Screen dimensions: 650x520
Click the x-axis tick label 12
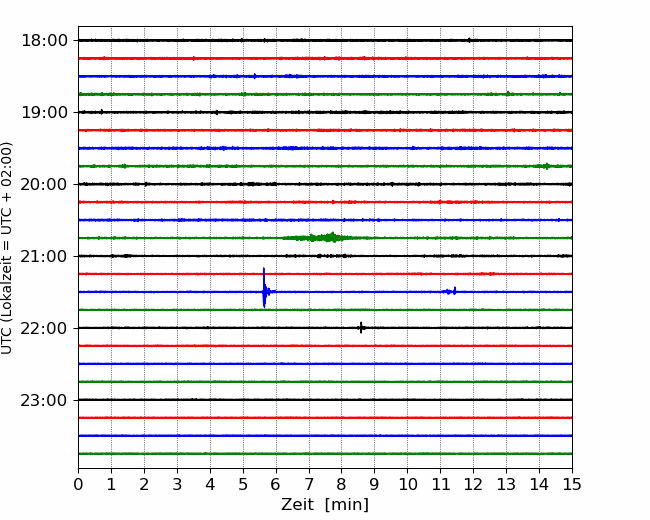pos(473,484)
